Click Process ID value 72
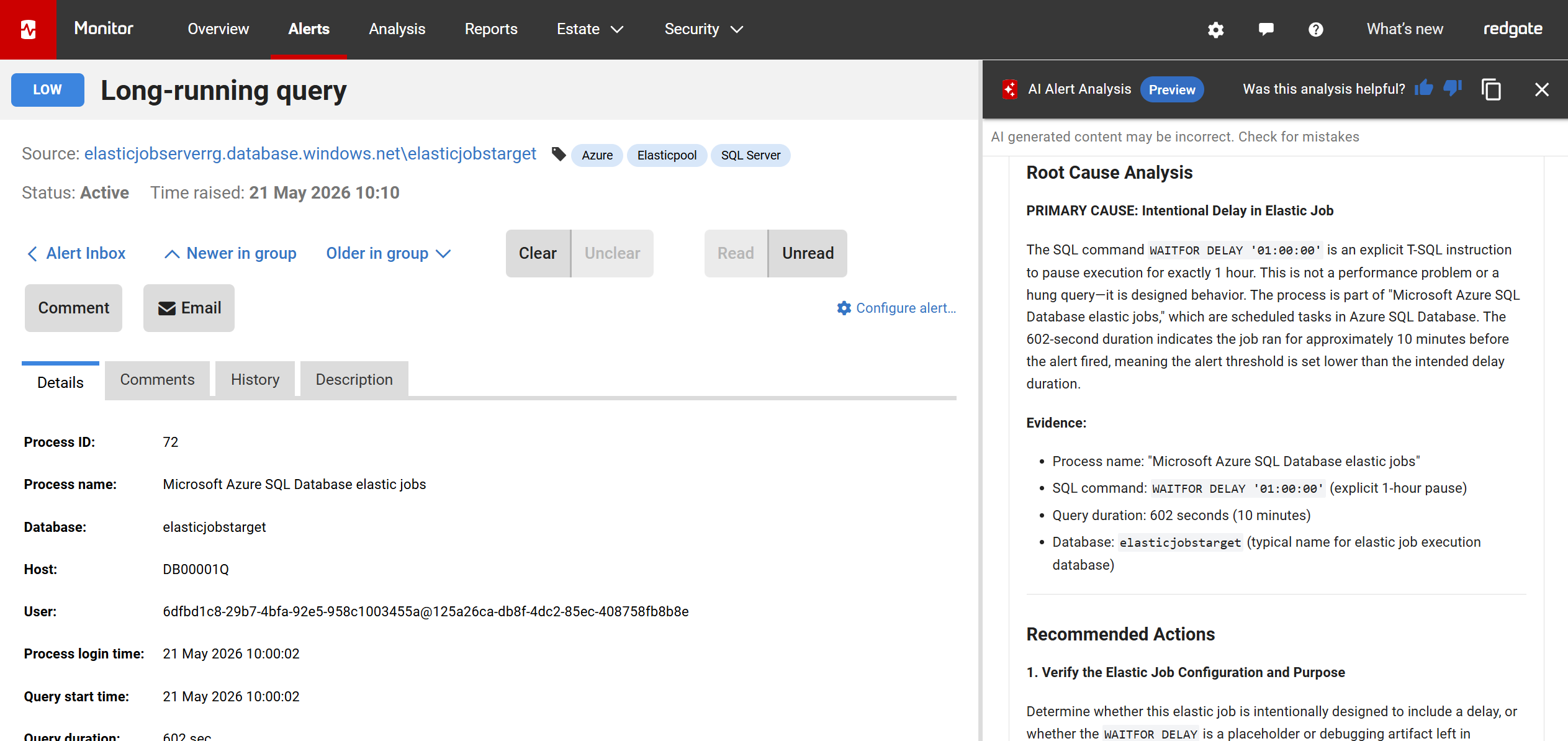1568x741 pixels. tap(171, 442)
